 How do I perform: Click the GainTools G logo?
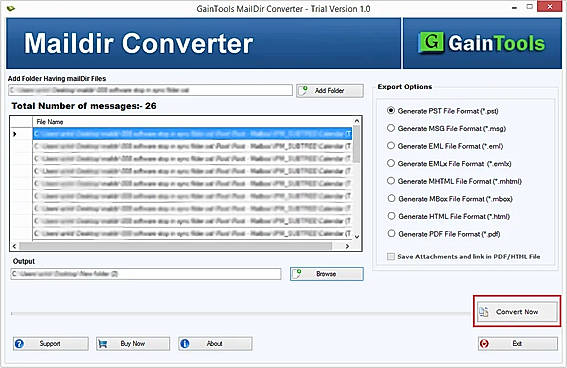coord(431,43)
